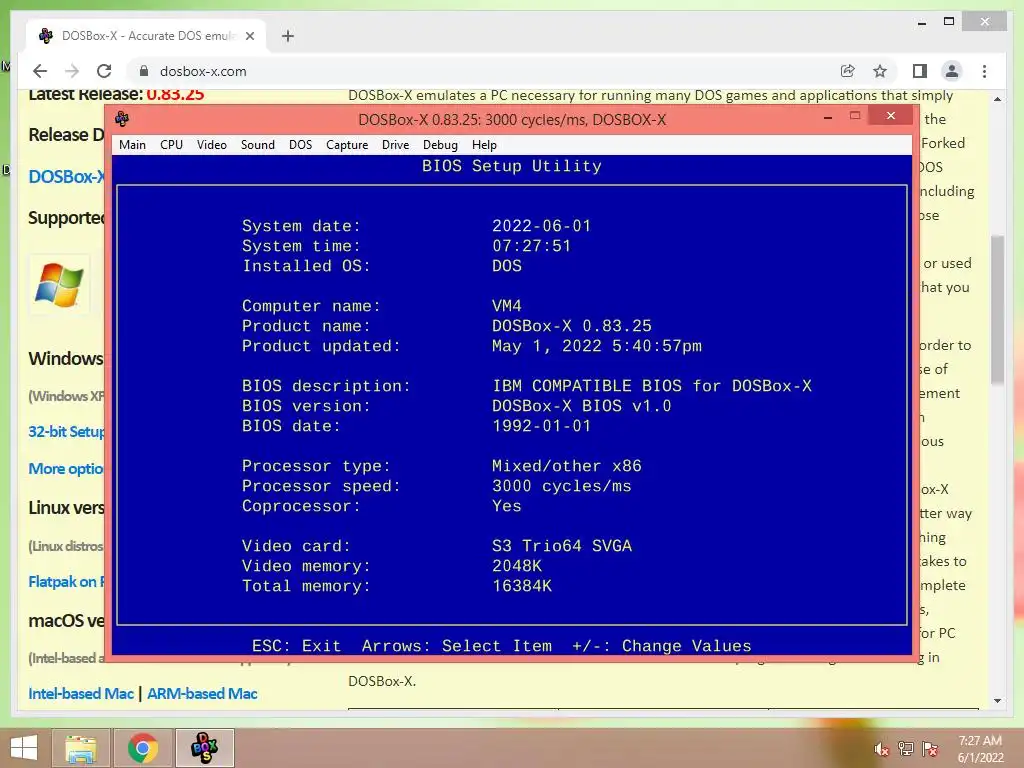Open the Flatpak link under Linux version

click(x=66, y=581)
